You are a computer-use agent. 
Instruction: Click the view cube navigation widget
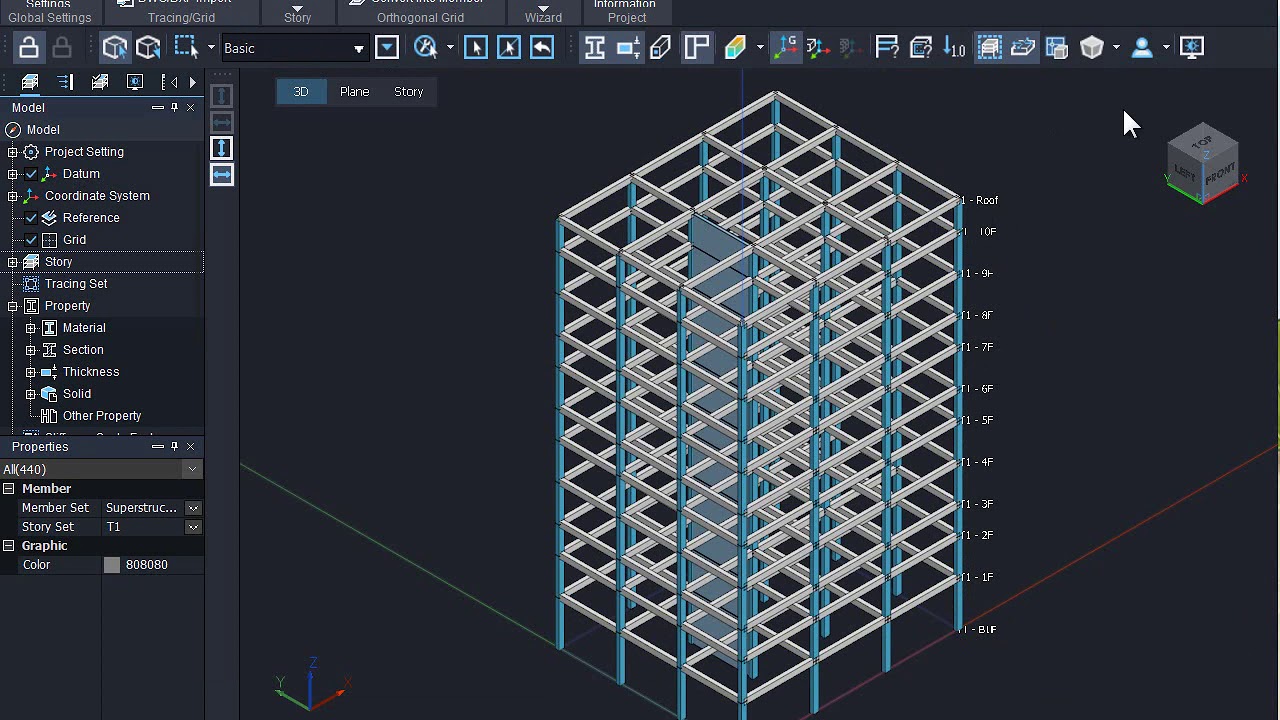click(x=1204, y=164)
